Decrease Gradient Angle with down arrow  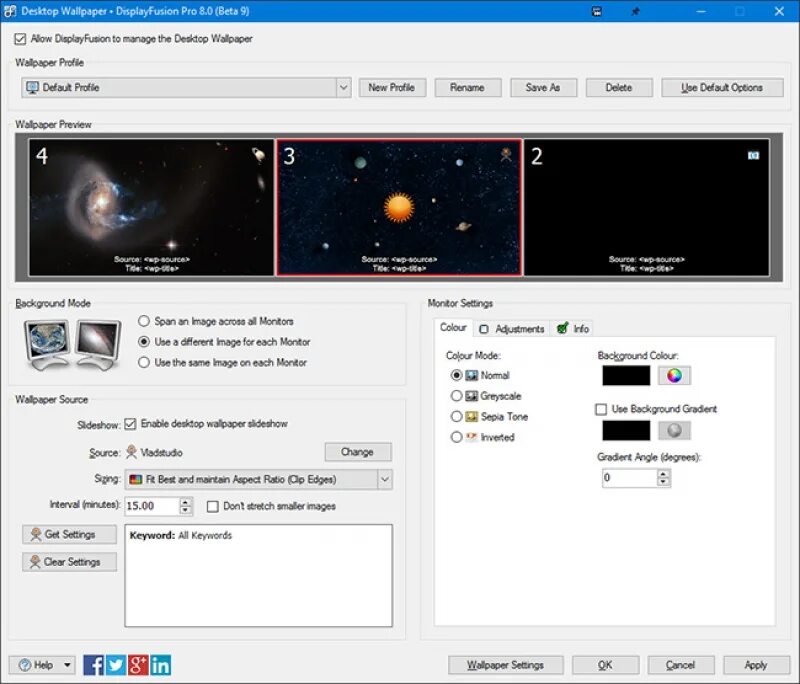pyautogui.click(x=663, y=482)
